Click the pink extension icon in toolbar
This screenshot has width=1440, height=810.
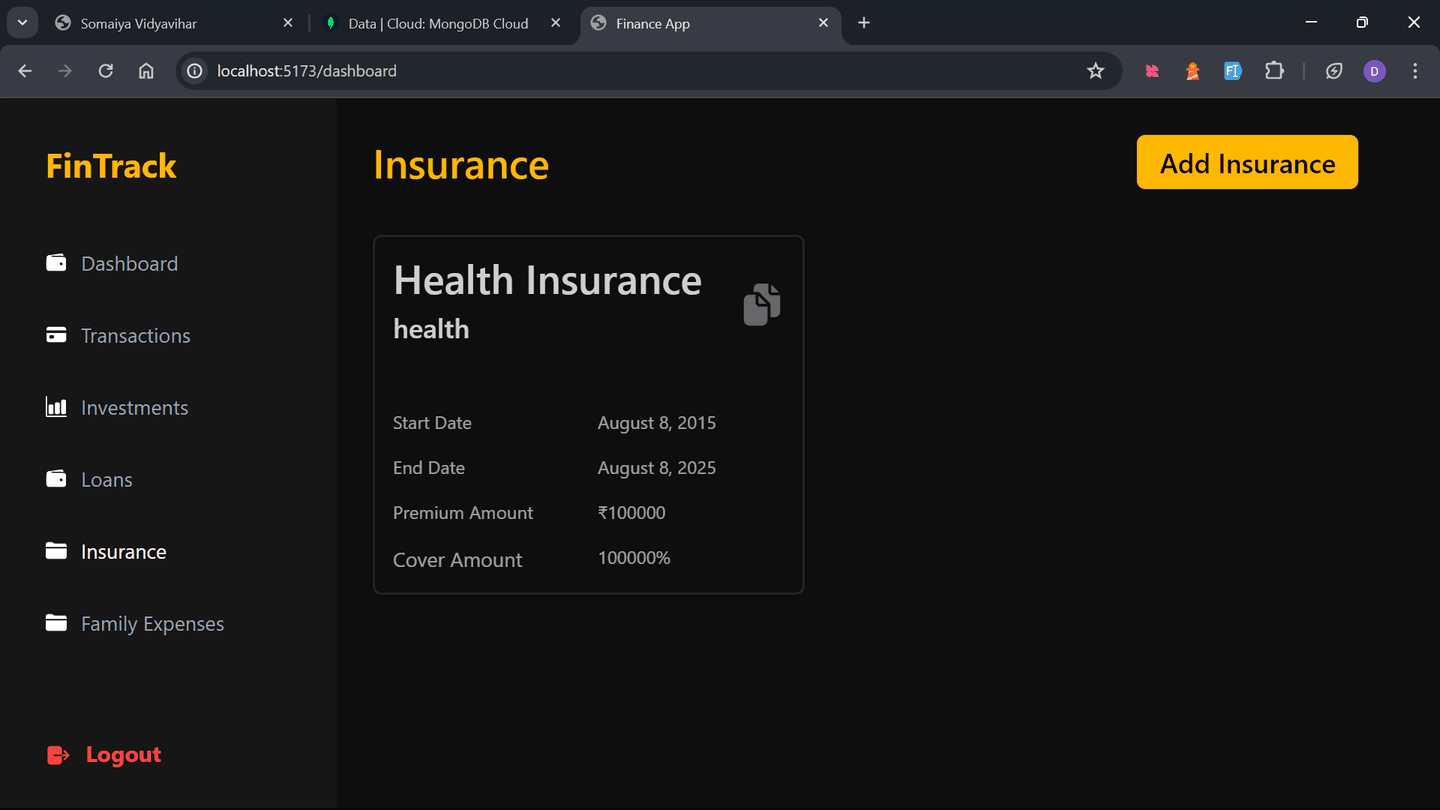[x=1152, y=71]
